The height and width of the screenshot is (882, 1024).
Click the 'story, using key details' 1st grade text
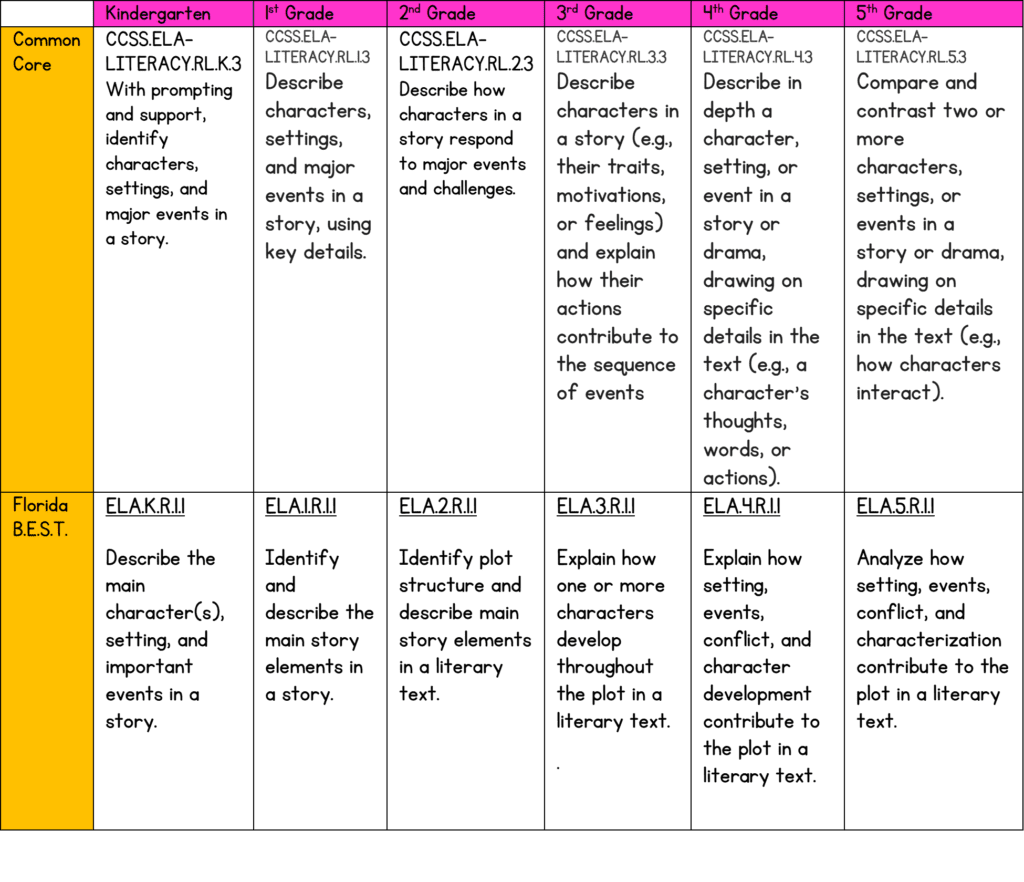(x=318, y=238)
